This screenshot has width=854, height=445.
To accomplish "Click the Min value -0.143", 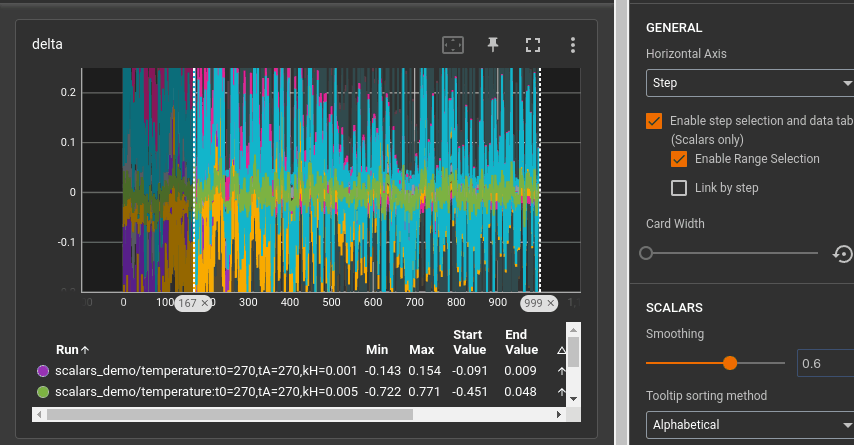I will [x=383, y=371].
